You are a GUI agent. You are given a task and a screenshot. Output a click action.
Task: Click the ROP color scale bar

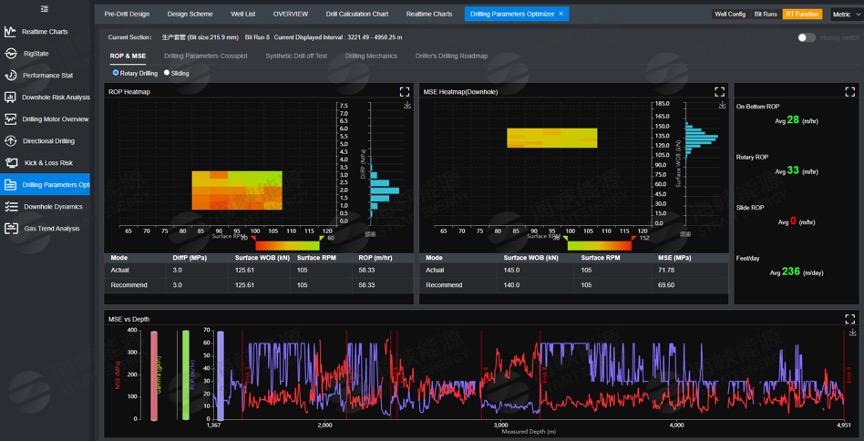coord(287,244)
